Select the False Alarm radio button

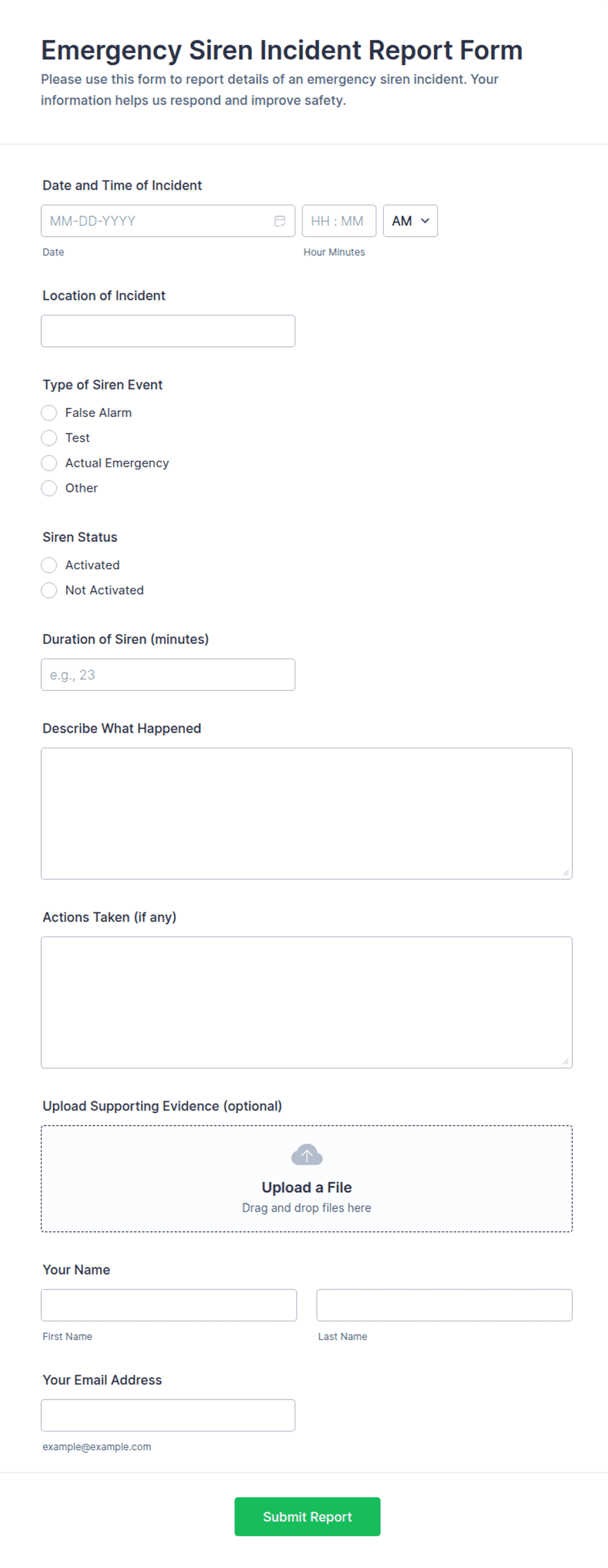tap(49, 412)
